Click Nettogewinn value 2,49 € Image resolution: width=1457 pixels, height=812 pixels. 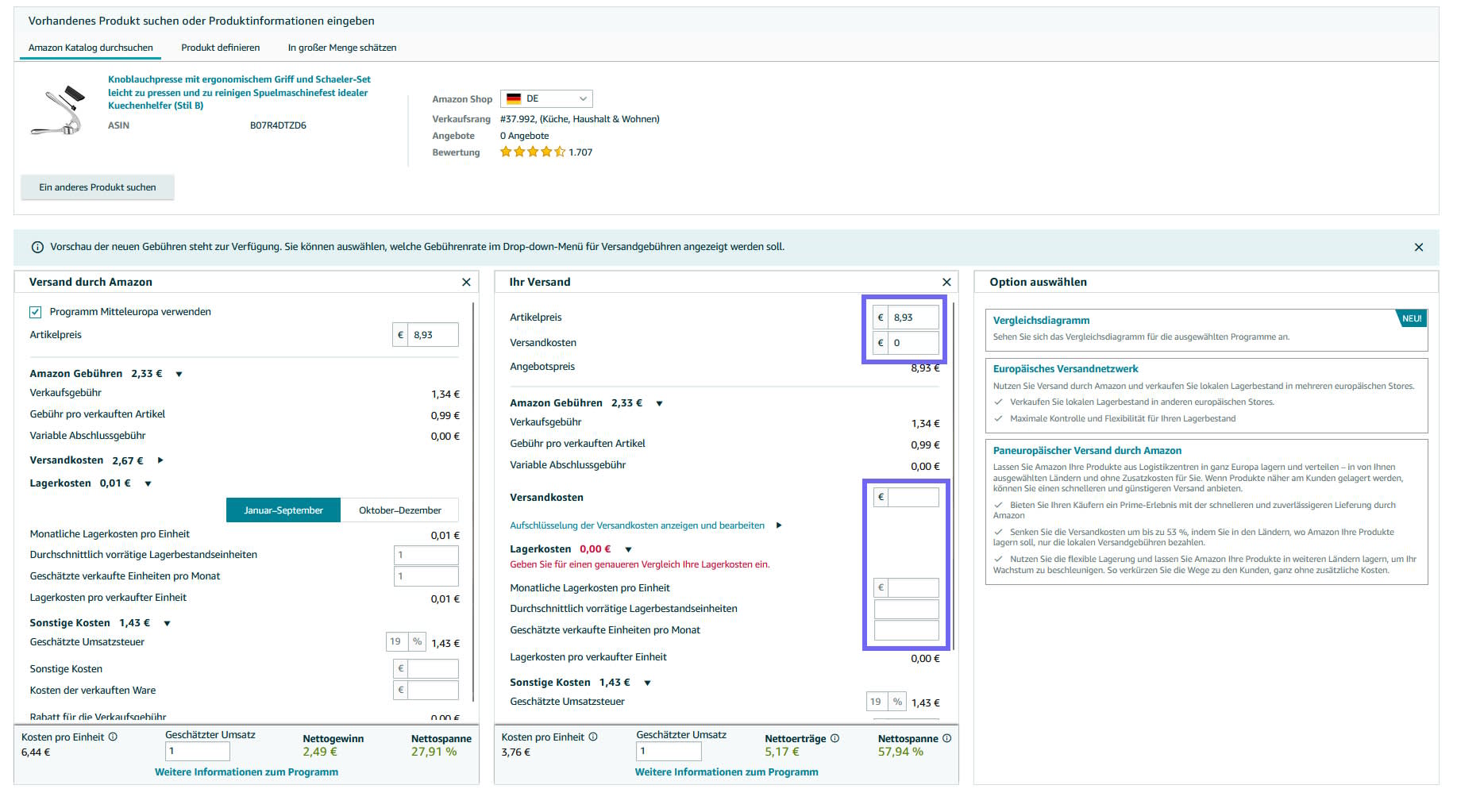click(x=320, y=752)
